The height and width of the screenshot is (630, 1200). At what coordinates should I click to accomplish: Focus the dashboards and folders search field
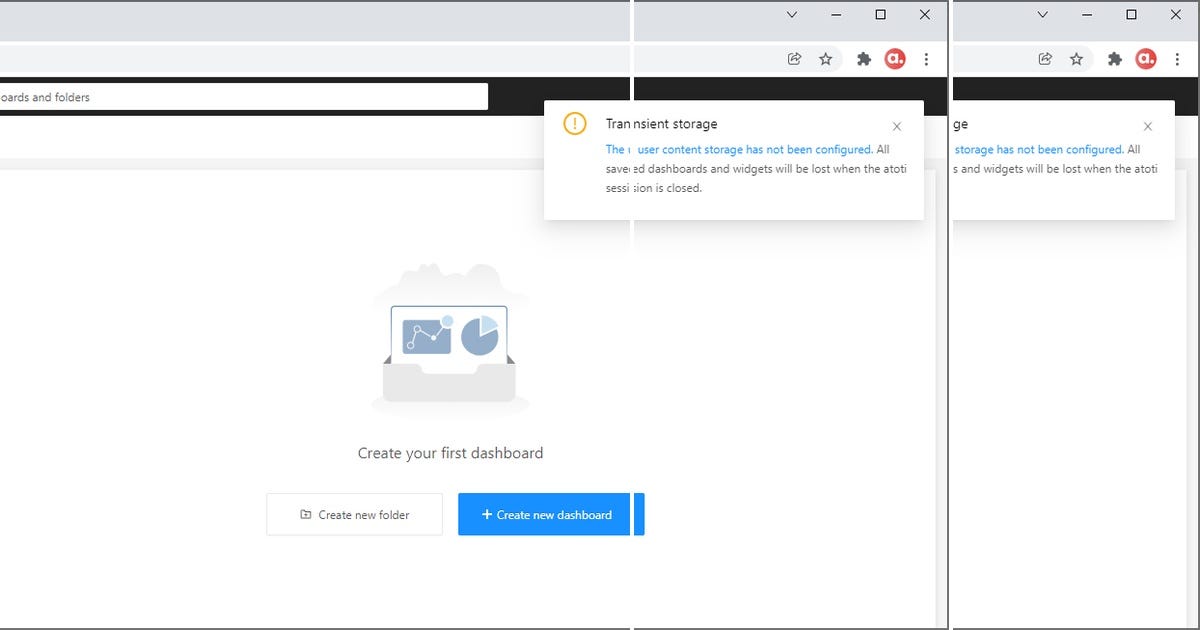point(243,97)
